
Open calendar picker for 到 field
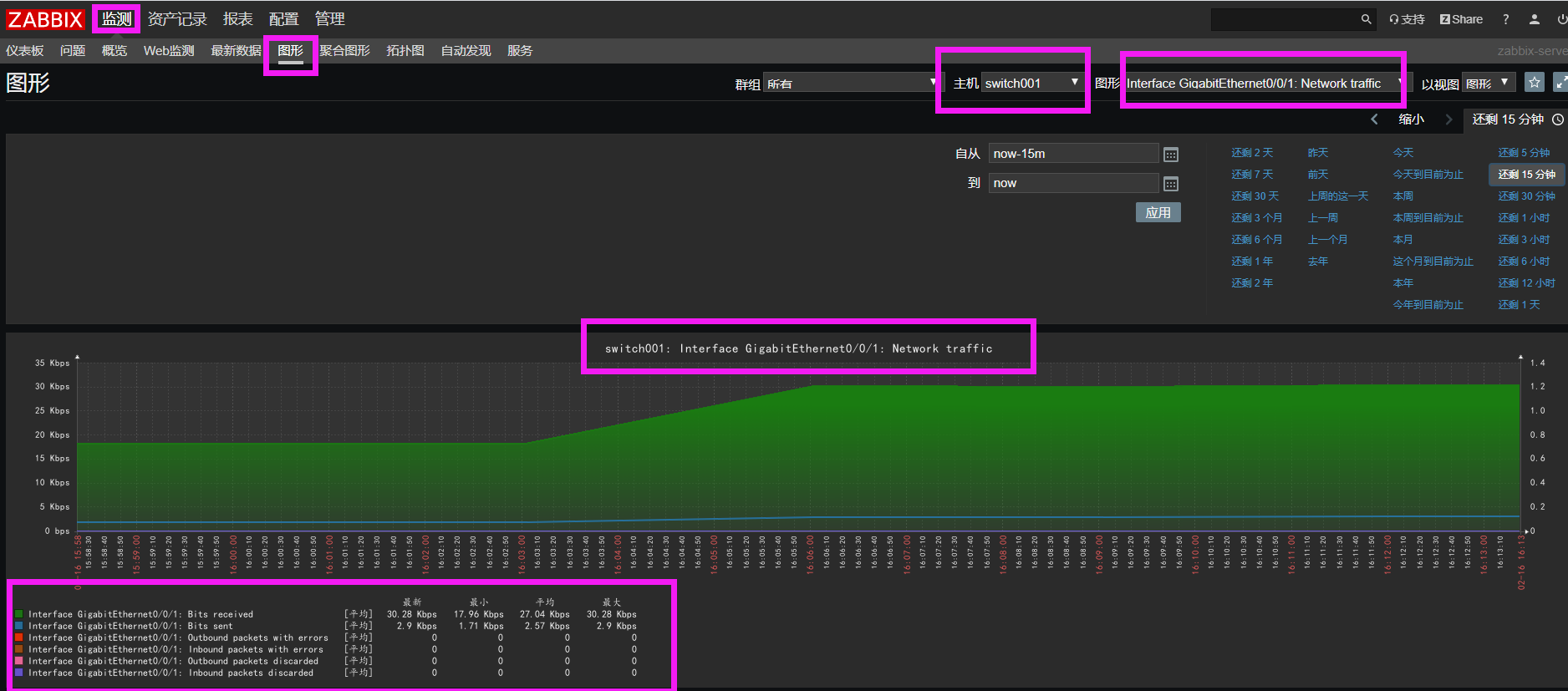(1171, 184)
